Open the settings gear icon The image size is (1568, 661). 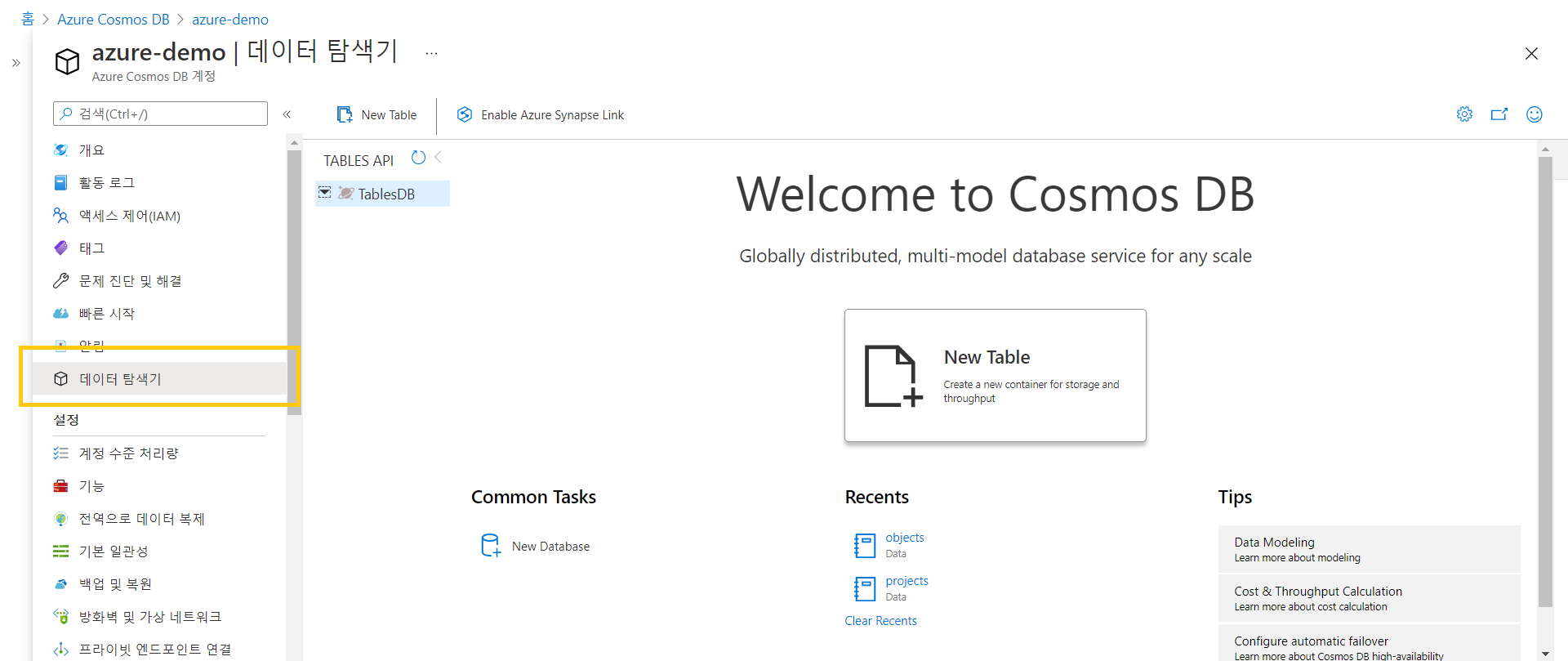click(1464, 114)
